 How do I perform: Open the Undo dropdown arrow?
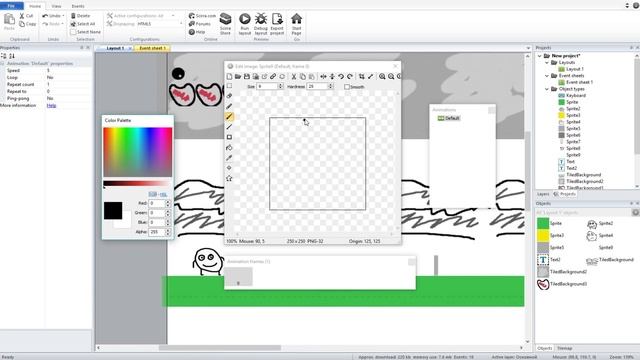[x=63, y=16]
